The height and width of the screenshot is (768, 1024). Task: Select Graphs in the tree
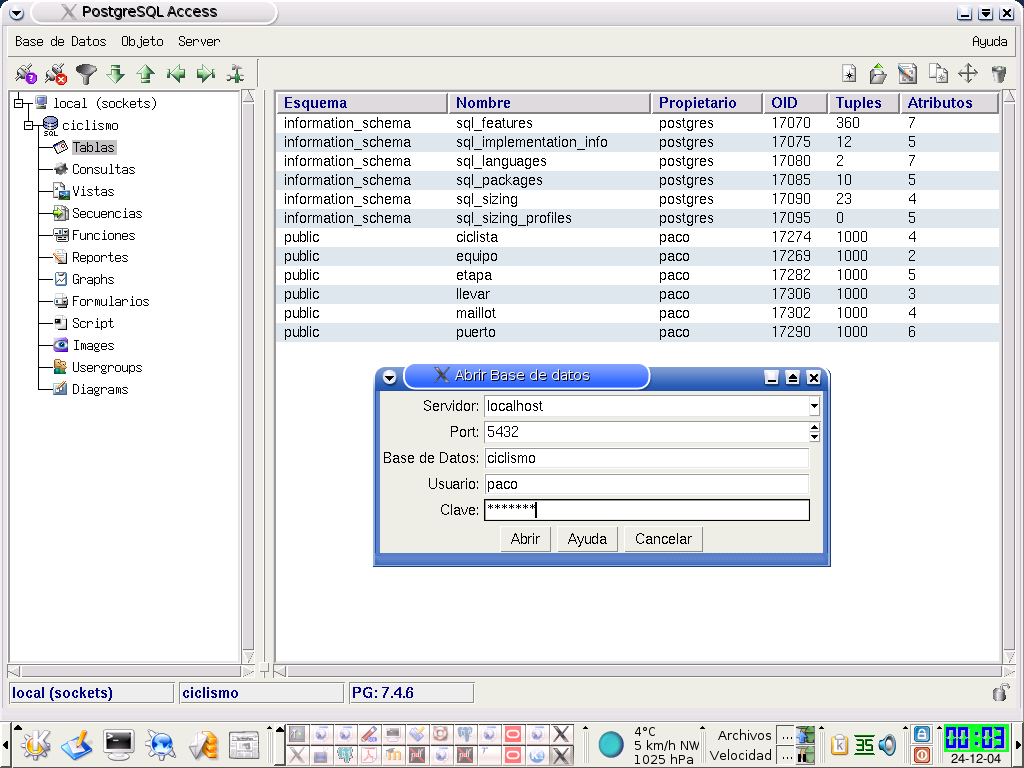[x=93, y=280]
